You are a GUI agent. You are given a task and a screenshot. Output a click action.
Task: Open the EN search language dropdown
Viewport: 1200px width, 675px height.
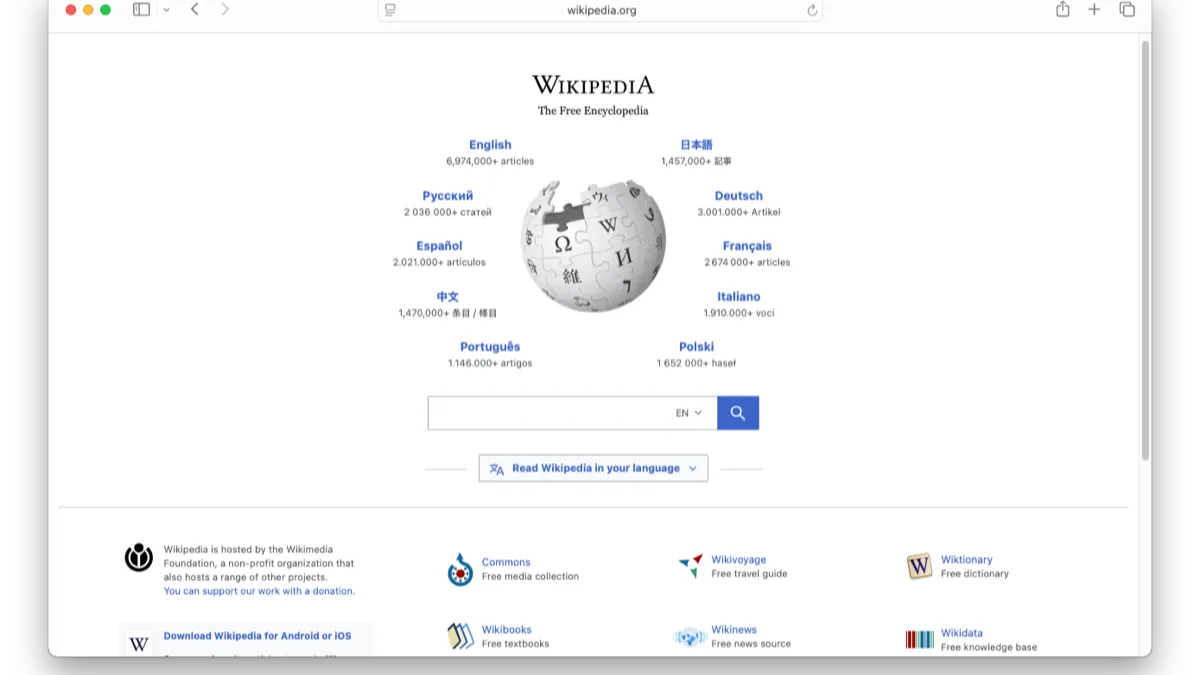tap(689, 413)
